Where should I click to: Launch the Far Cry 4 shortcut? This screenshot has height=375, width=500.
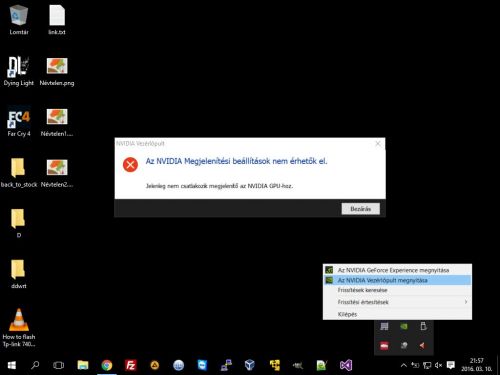tap(19, 122)
